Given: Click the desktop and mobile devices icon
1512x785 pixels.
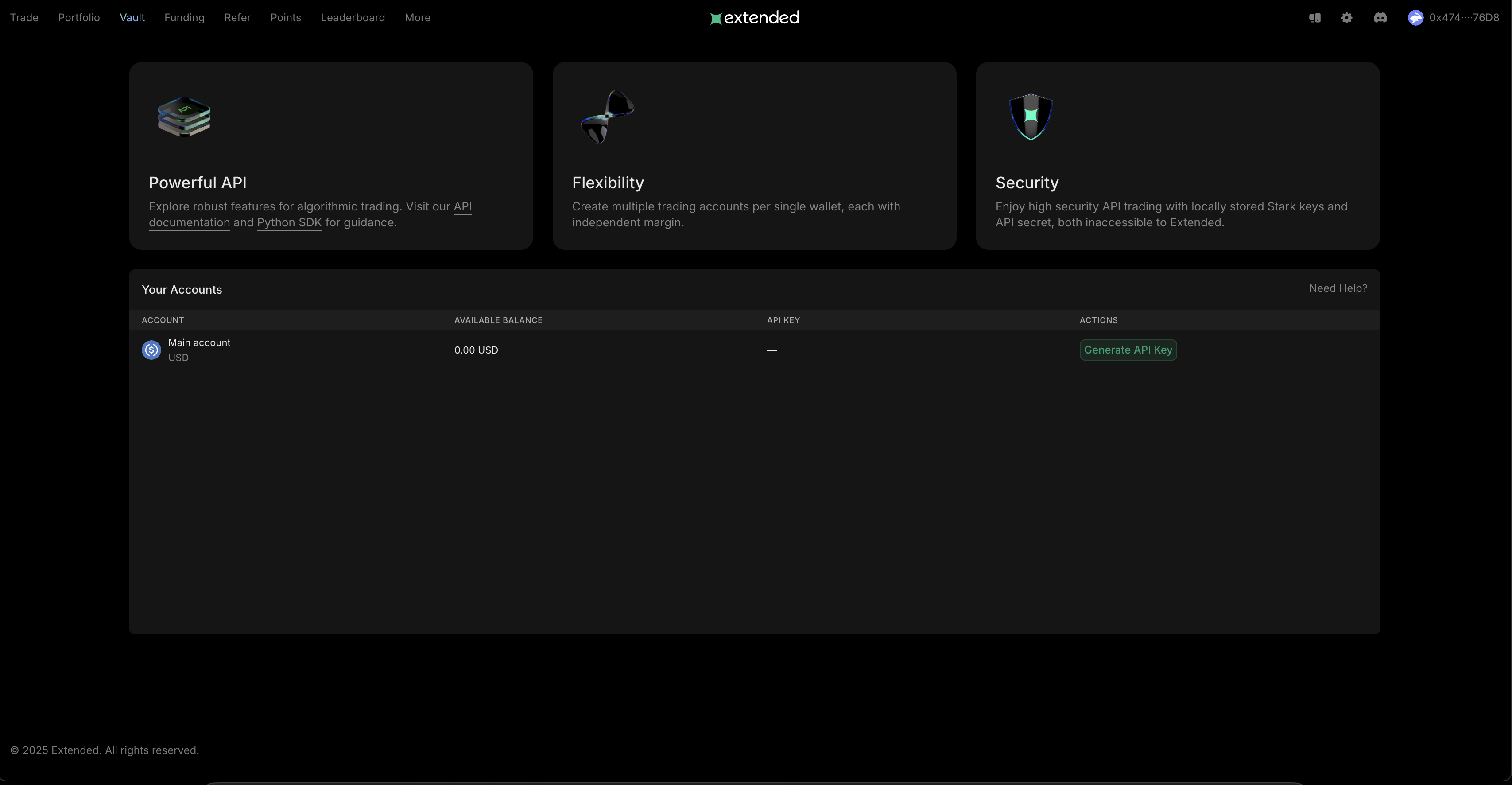Looking at the screenshot, I should (1315, 18).
